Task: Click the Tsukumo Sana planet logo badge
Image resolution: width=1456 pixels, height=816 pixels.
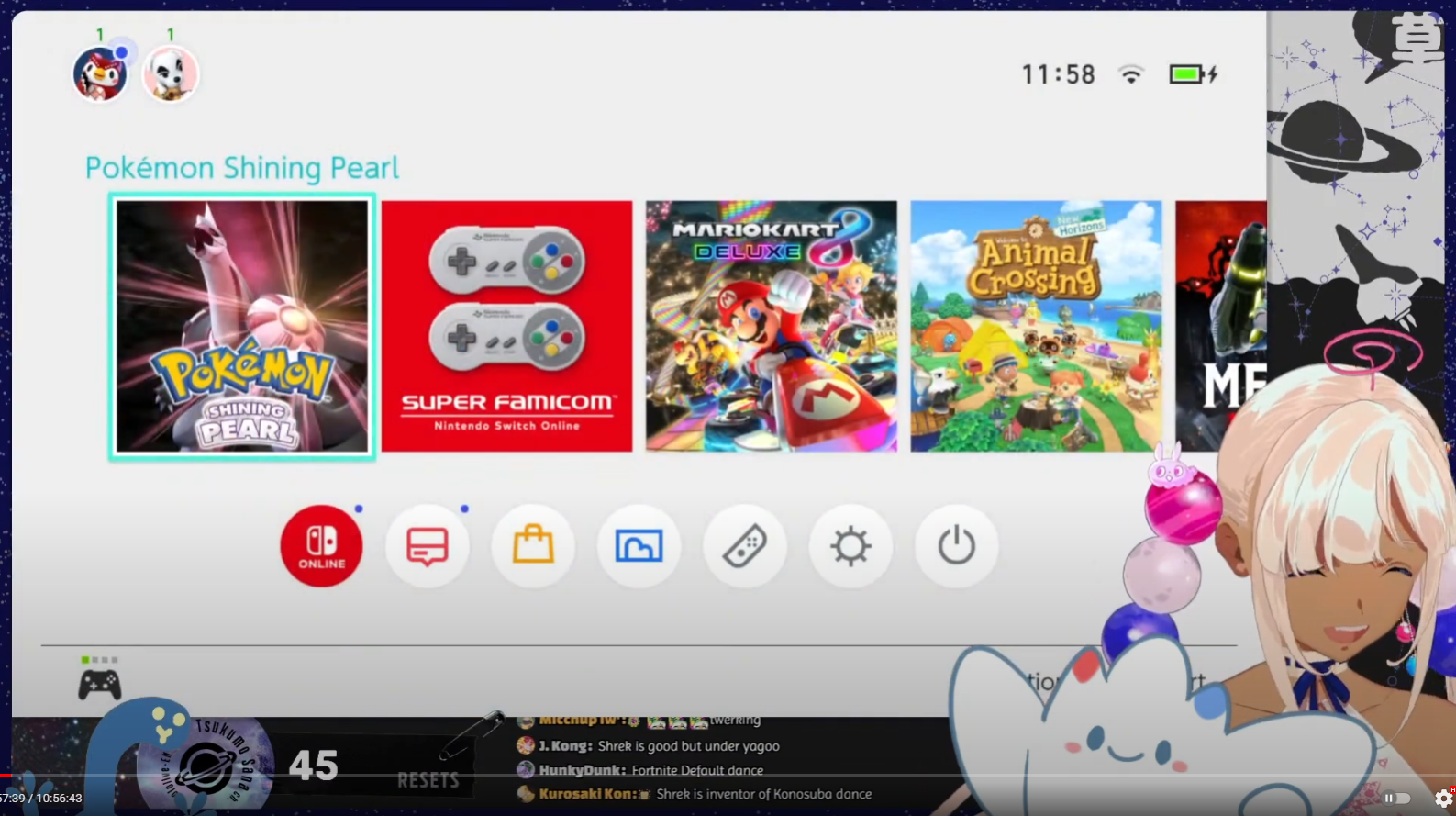Action: [206, 766]
